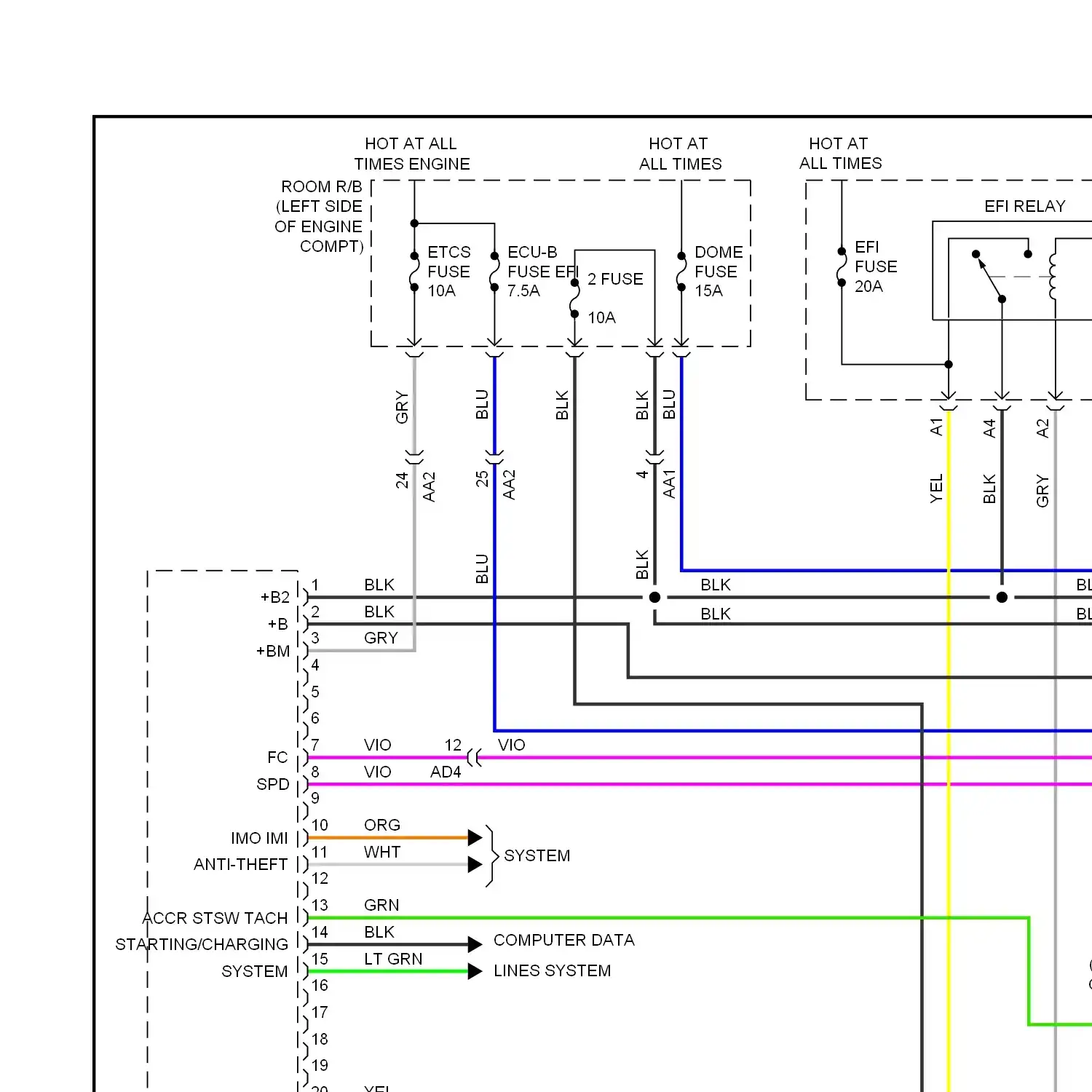Click the AA1 connector label
The height and width of the screenshot is (1092, 1092).
[669, 483]
